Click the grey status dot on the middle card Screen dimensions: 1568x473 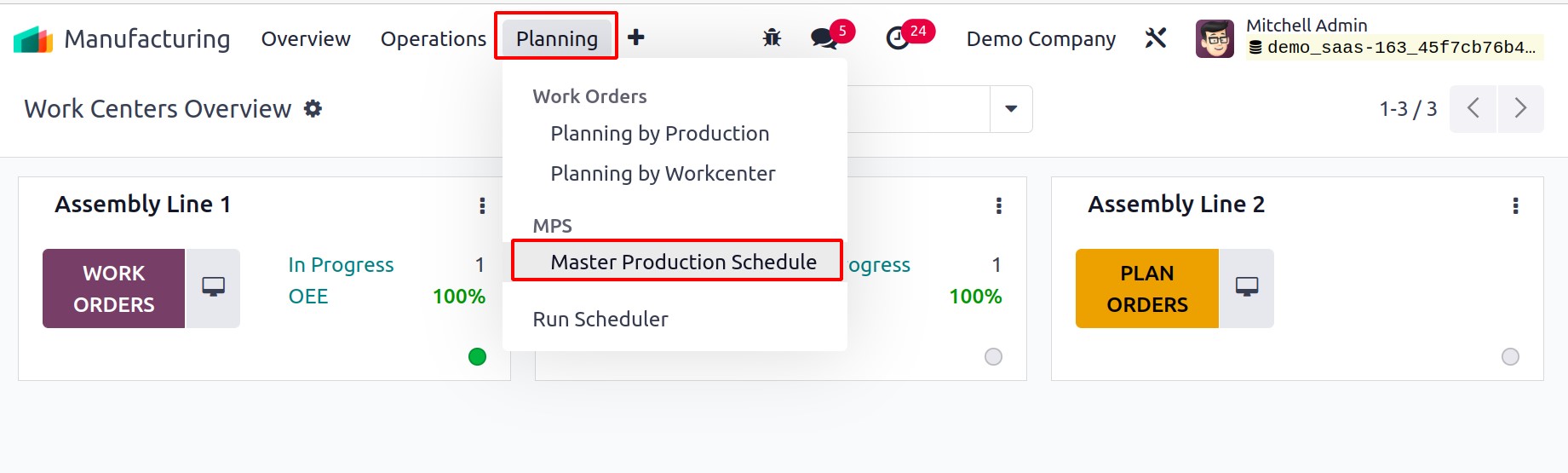tap(993, 357)
